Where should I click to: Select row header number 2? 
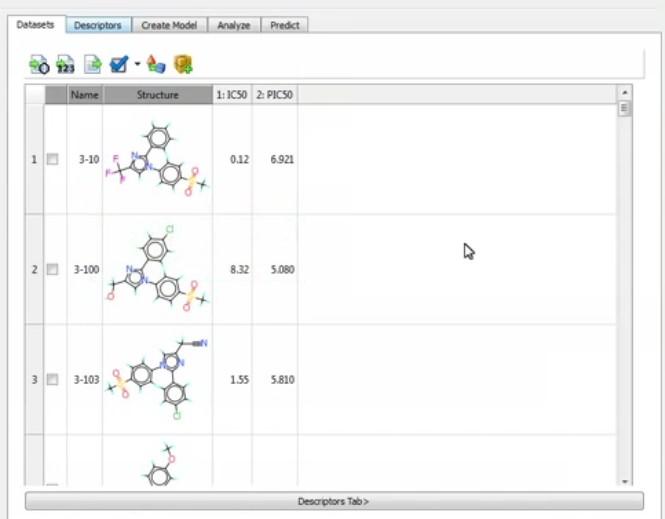(34, 269)
